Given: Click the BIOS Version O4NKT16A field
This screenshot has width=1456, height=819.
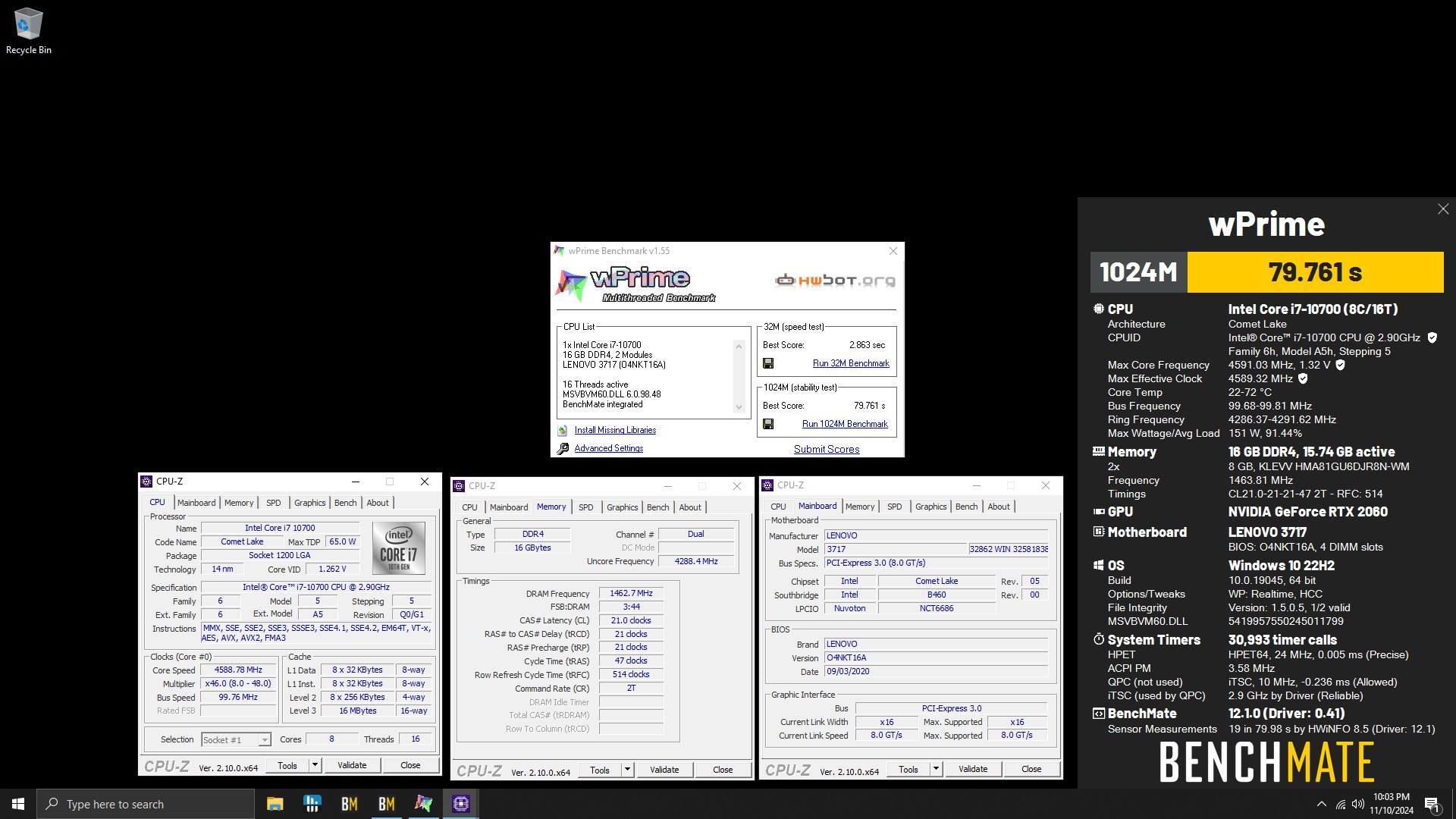Looking at the screenshot, I should click(x=937, y=658).
